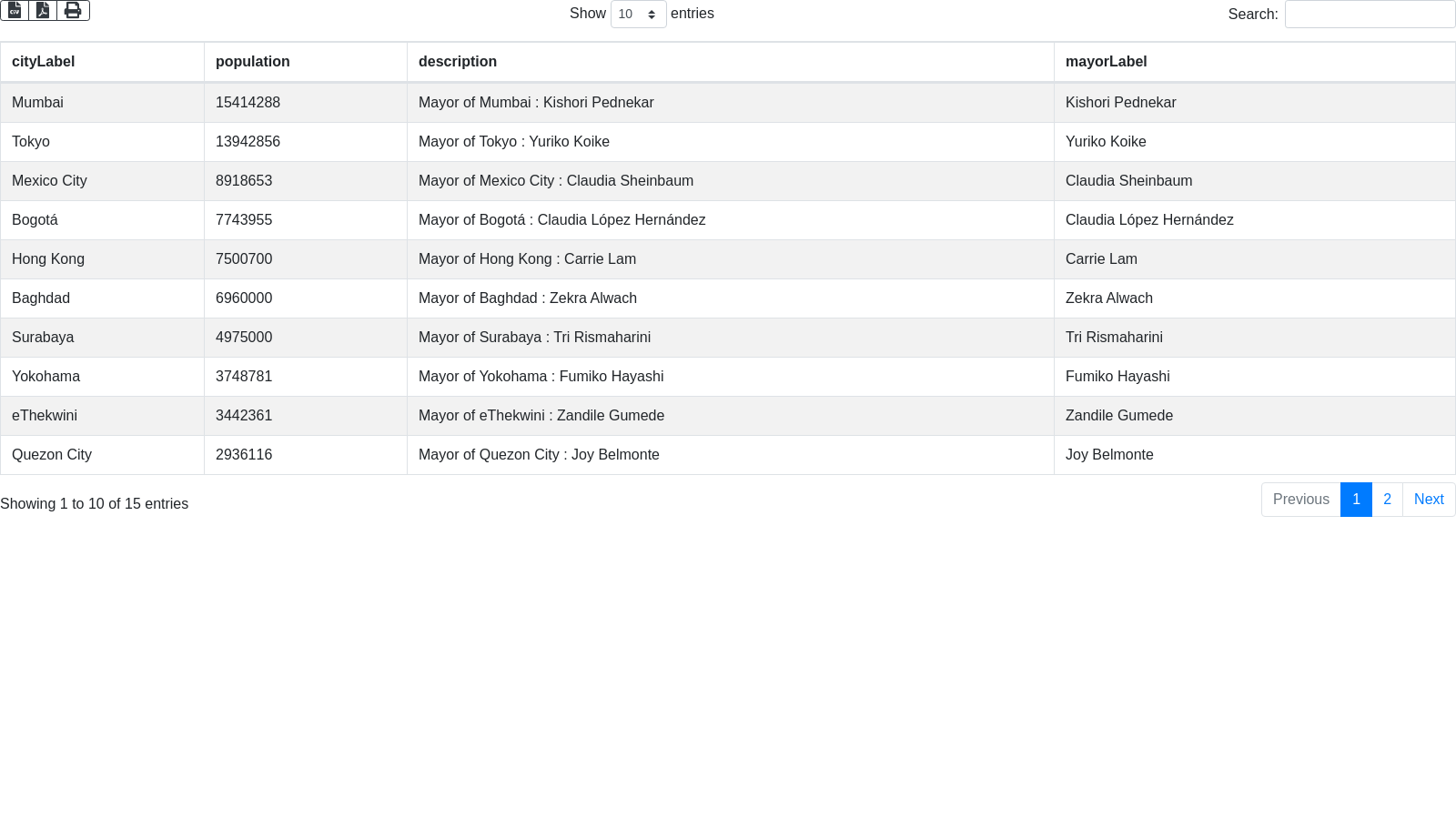
Task: Export the table as PDF
Action: pyautogui.click(x=43, y=10)
